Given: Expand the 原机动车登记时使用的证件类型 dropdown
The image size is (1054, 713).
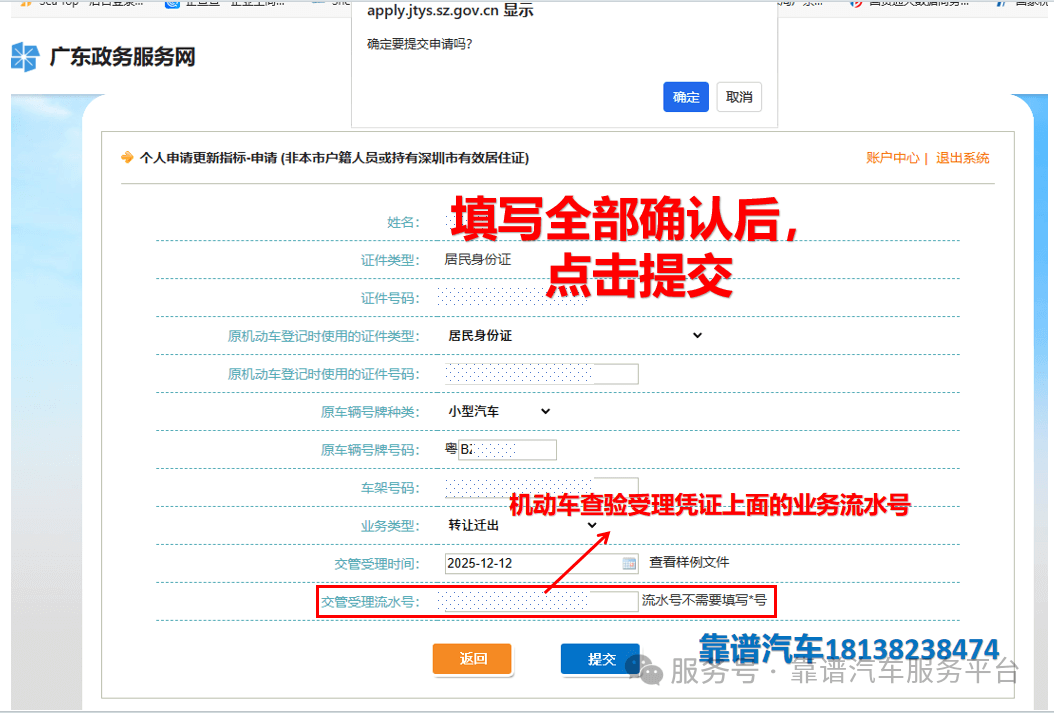Looking at the screenshot, I should tap(575, 336).
